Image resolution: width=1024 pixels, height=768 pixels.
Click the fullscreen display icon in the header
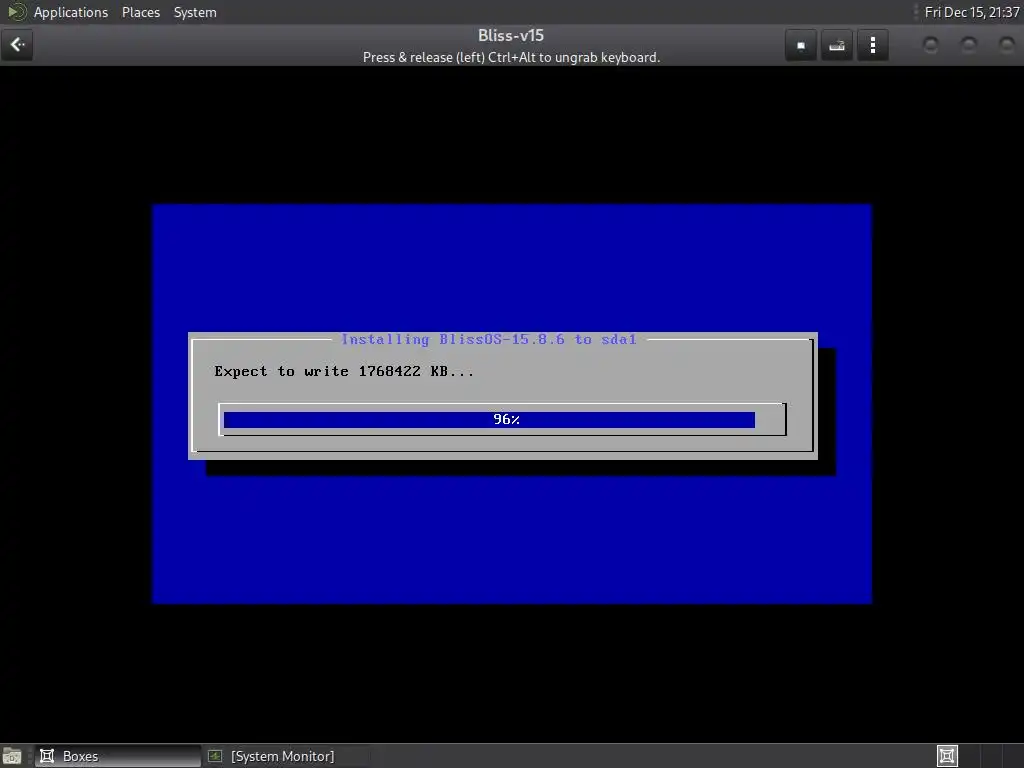pyautogui.click(x=801, y=45)
